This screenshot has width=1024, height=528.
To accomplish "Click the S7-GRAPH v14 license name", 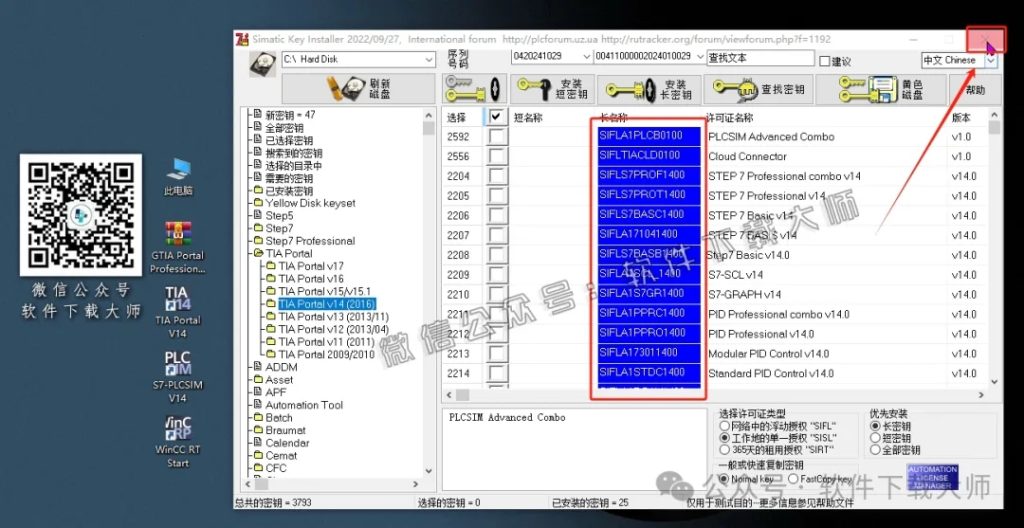I will (744, 294).
